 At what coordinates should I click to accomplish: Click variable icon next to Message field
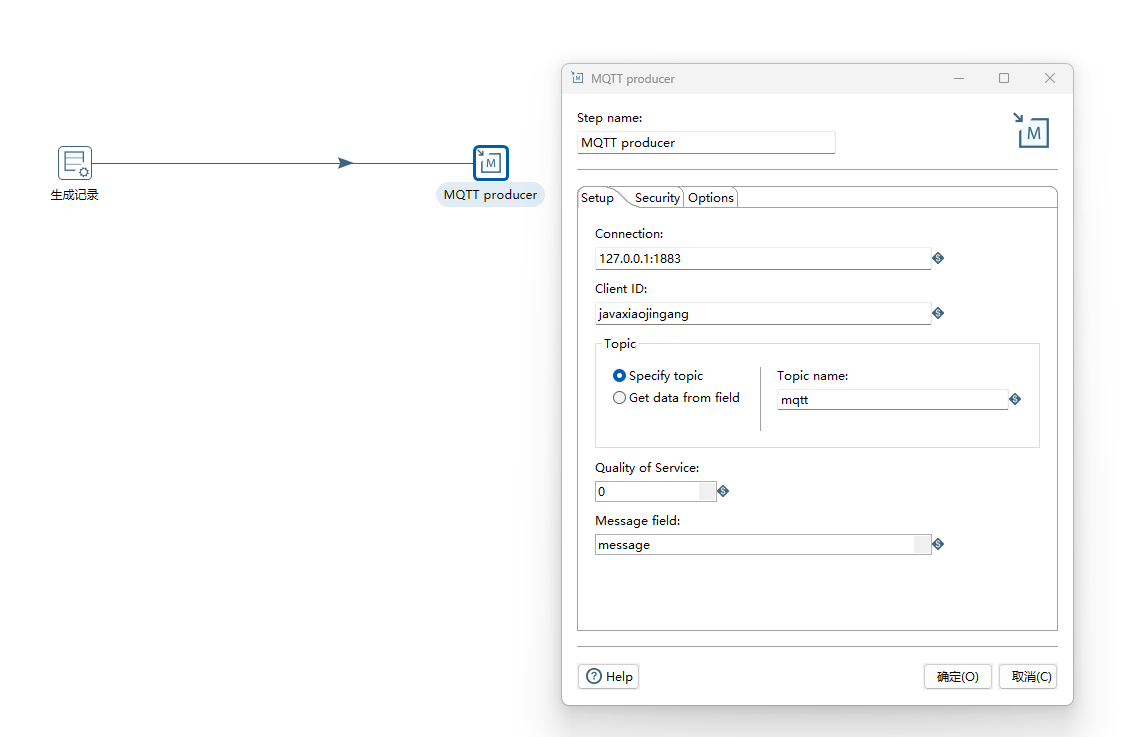938,545
